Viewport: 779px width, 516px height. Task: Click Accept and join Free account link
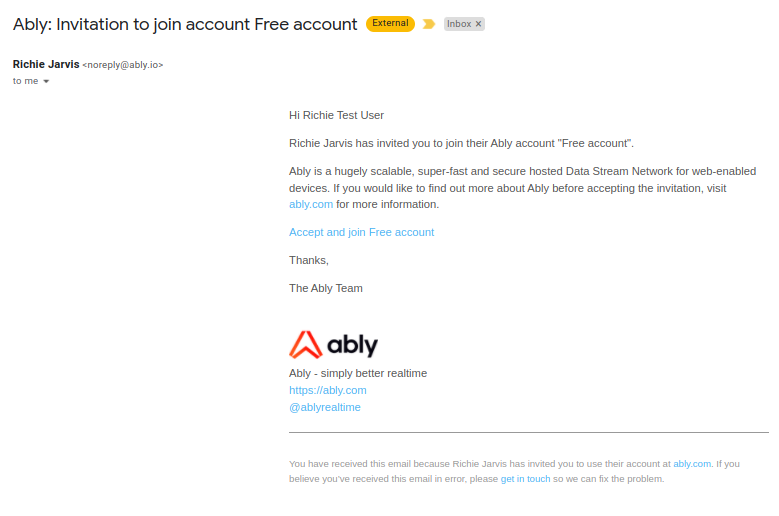click(x=362, y=232)
